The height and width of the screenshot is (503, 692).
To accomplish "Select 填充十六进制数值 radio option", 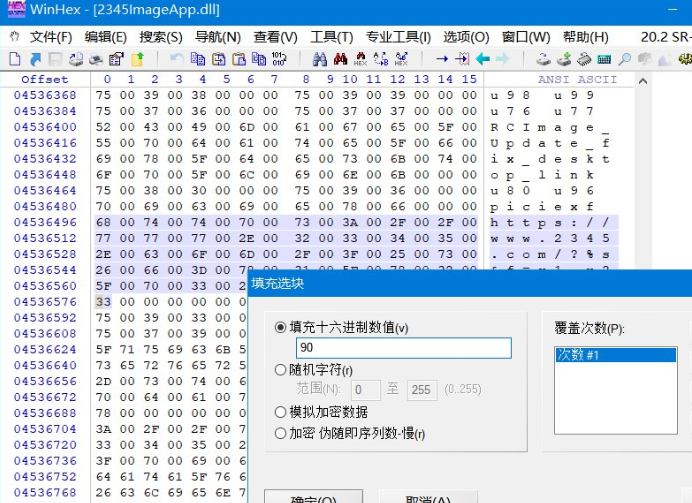I will 280,327.
